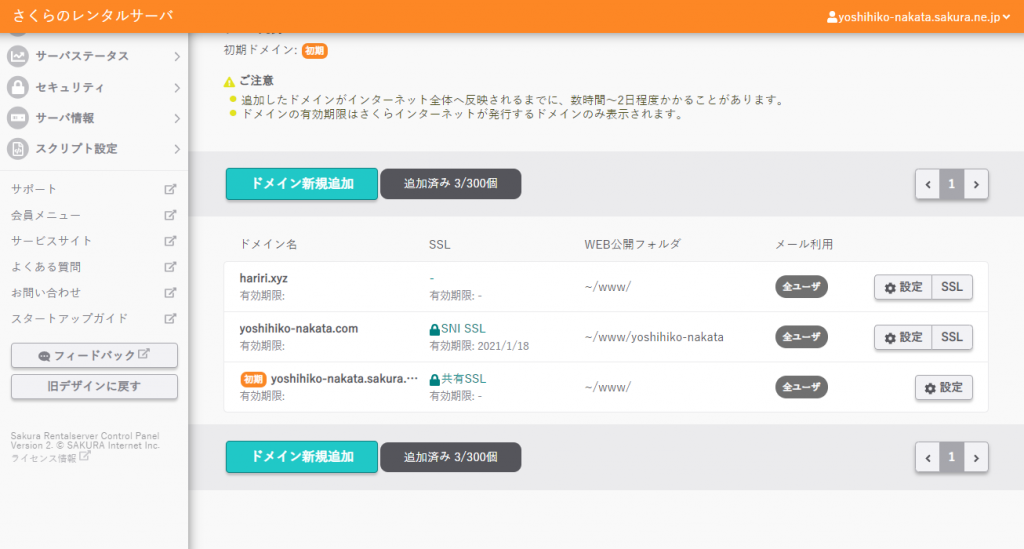The height and width of the screenshot is (549, 1024).
Task: Open 設定 for yoshihiko-nakata.sakura domain
Action: coord(944,387)
